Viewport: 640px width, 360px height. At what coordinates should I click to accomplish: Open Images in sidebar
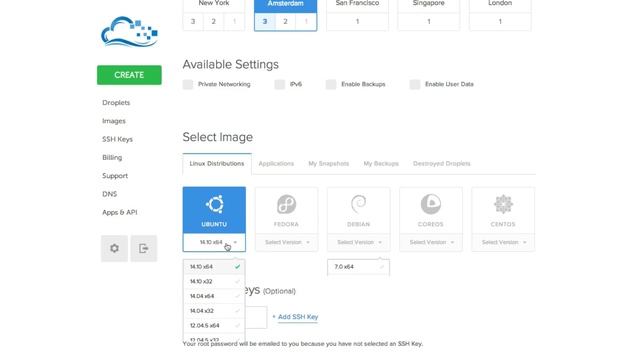pos(114,121)
